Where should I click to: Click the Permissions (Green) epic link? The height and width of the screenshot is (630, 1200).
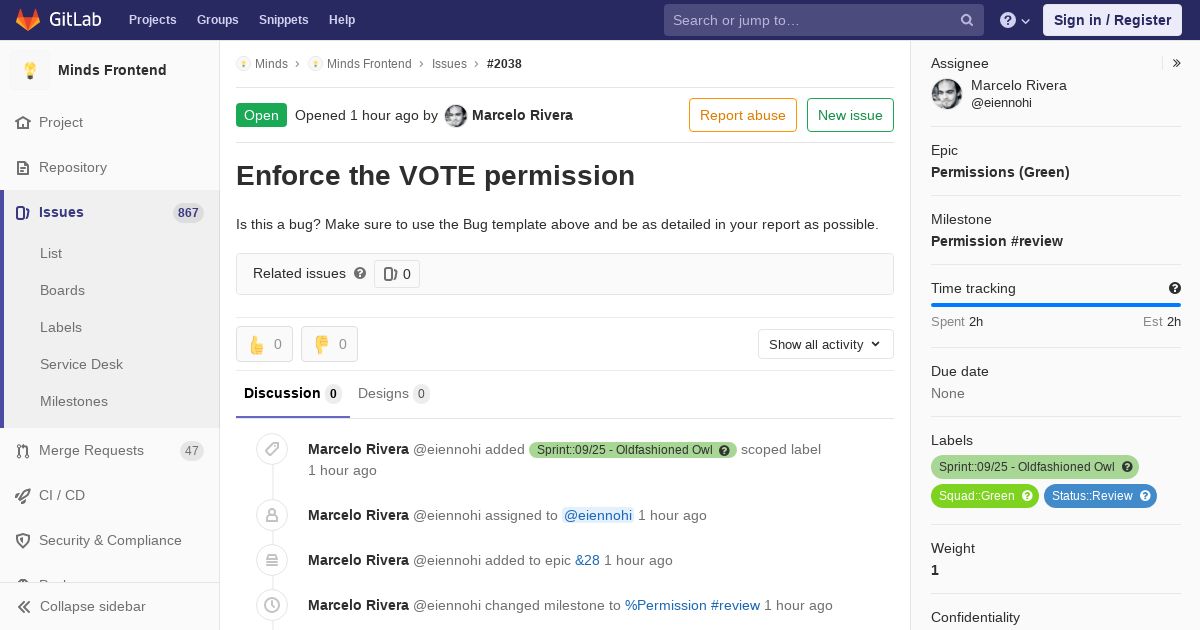pyautogui.click(x=1000, y=172)
